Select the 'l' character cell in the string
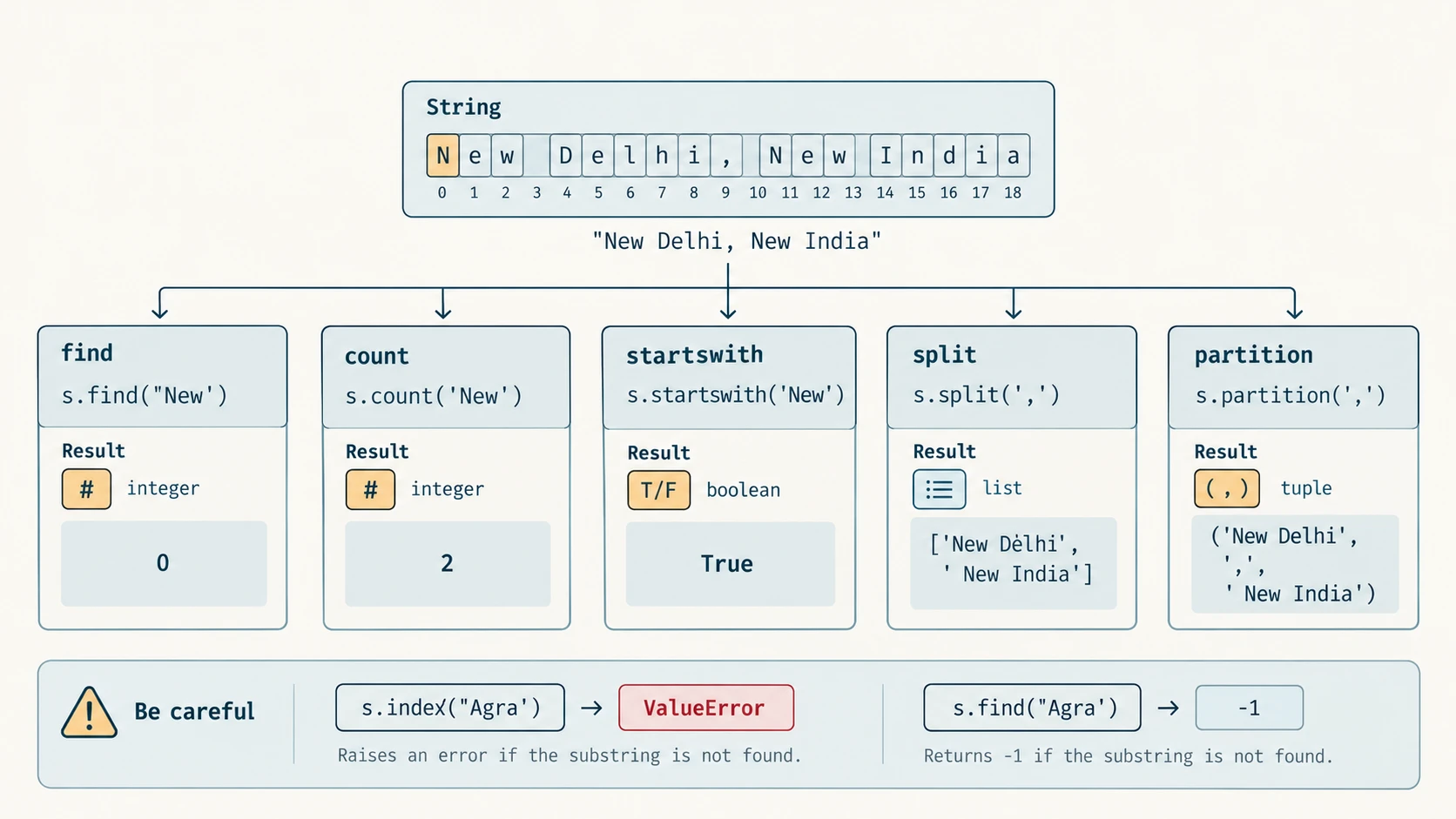 [630, 156]
